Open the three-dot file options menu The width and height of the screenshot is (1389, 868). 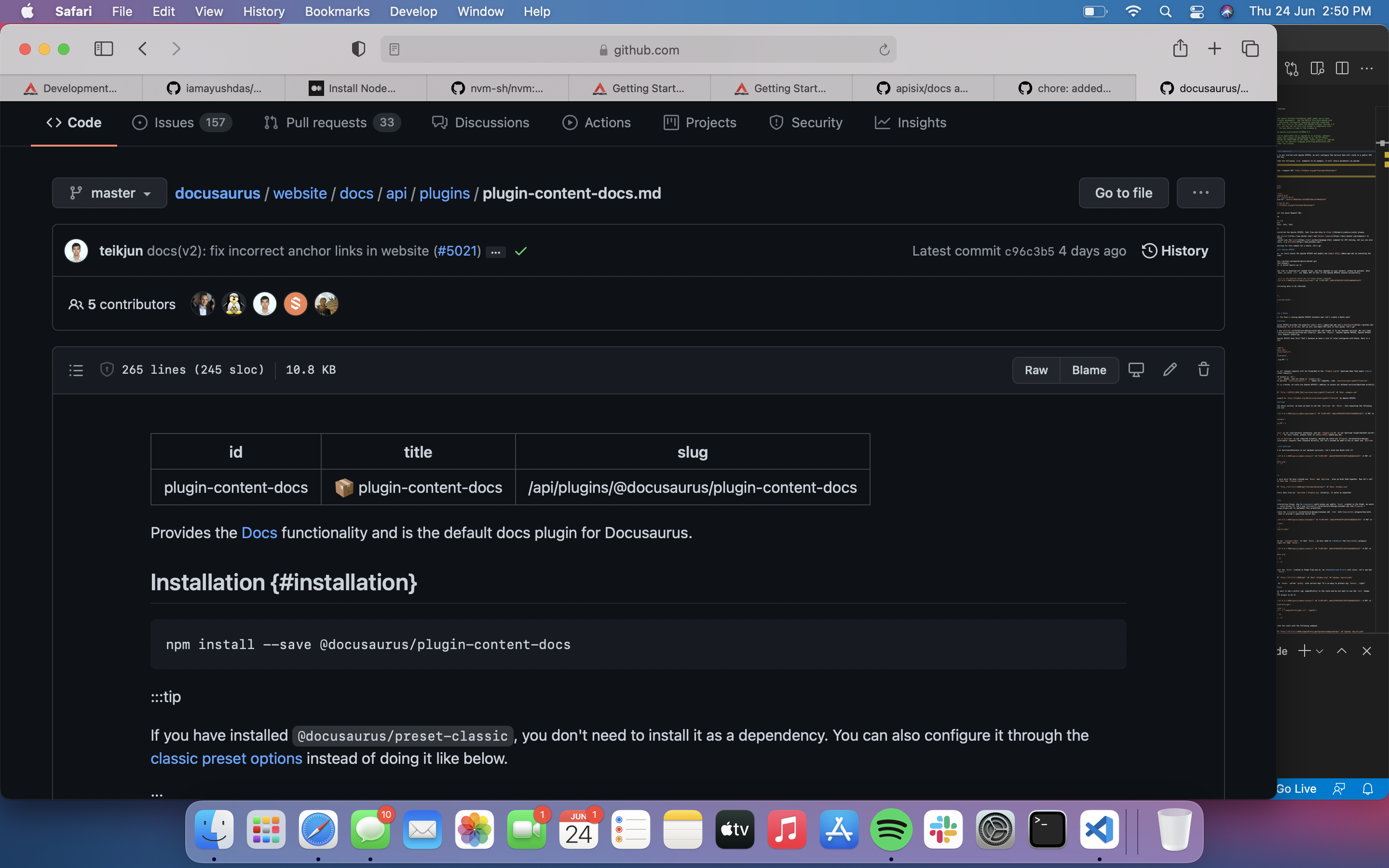(1200, 193)
